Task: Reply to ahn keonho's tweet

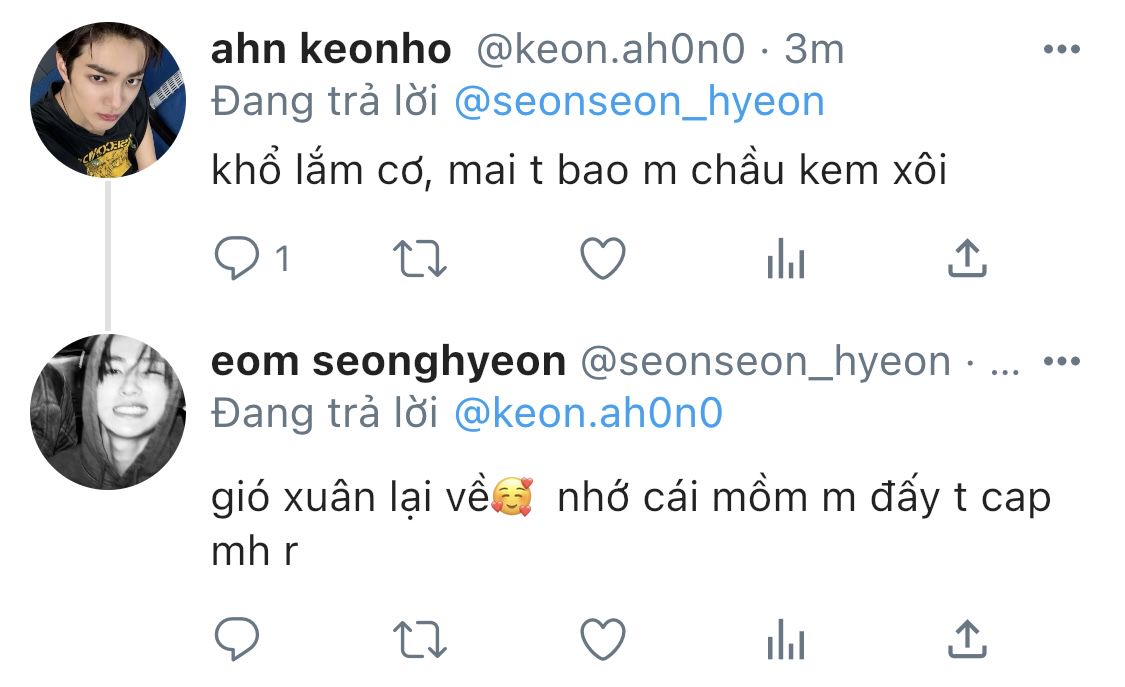Action: 237,260
